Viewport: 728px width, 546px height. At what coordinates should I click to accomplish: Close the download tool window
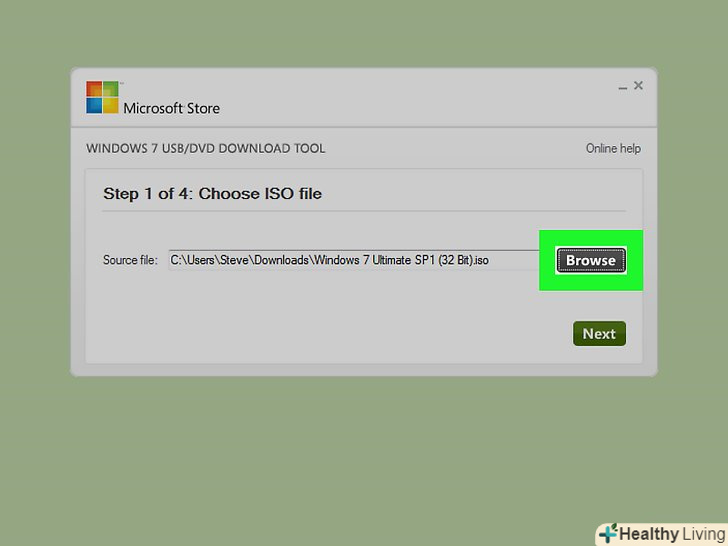[638, 85]
